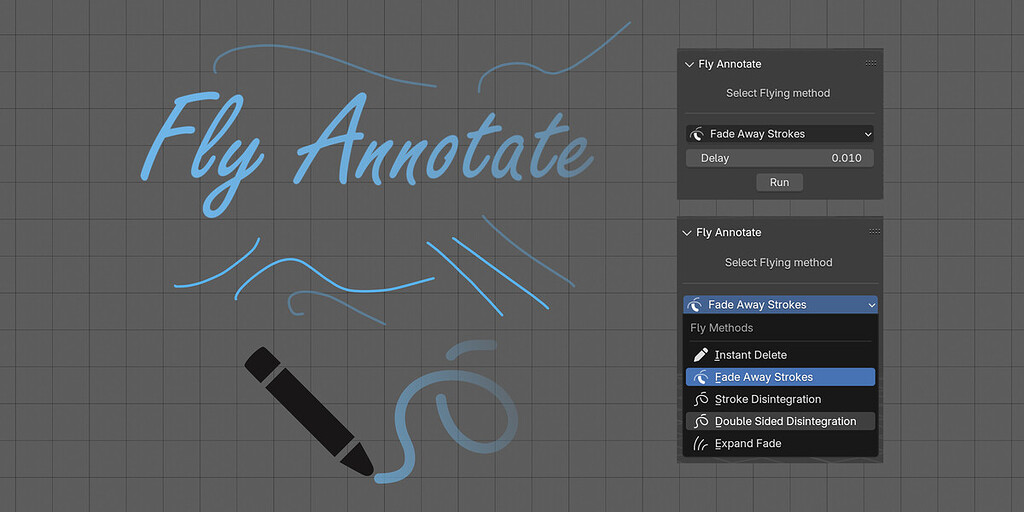Click upper panel Select Flying method label
Image resolution: width=1024 pixels, height=512 pixels.
coord(778,93)
